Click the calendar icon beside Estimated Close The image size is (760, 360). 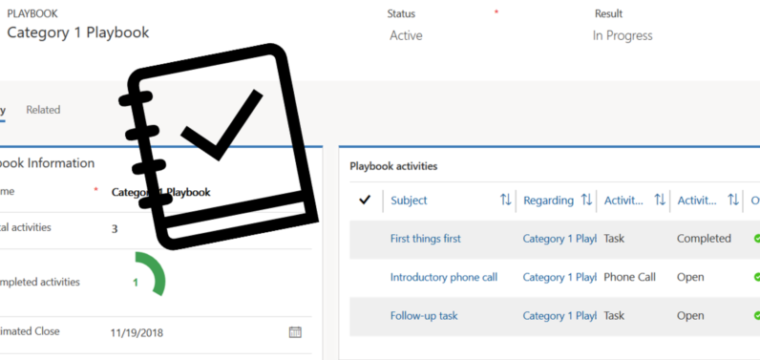(x=295, y=332)
